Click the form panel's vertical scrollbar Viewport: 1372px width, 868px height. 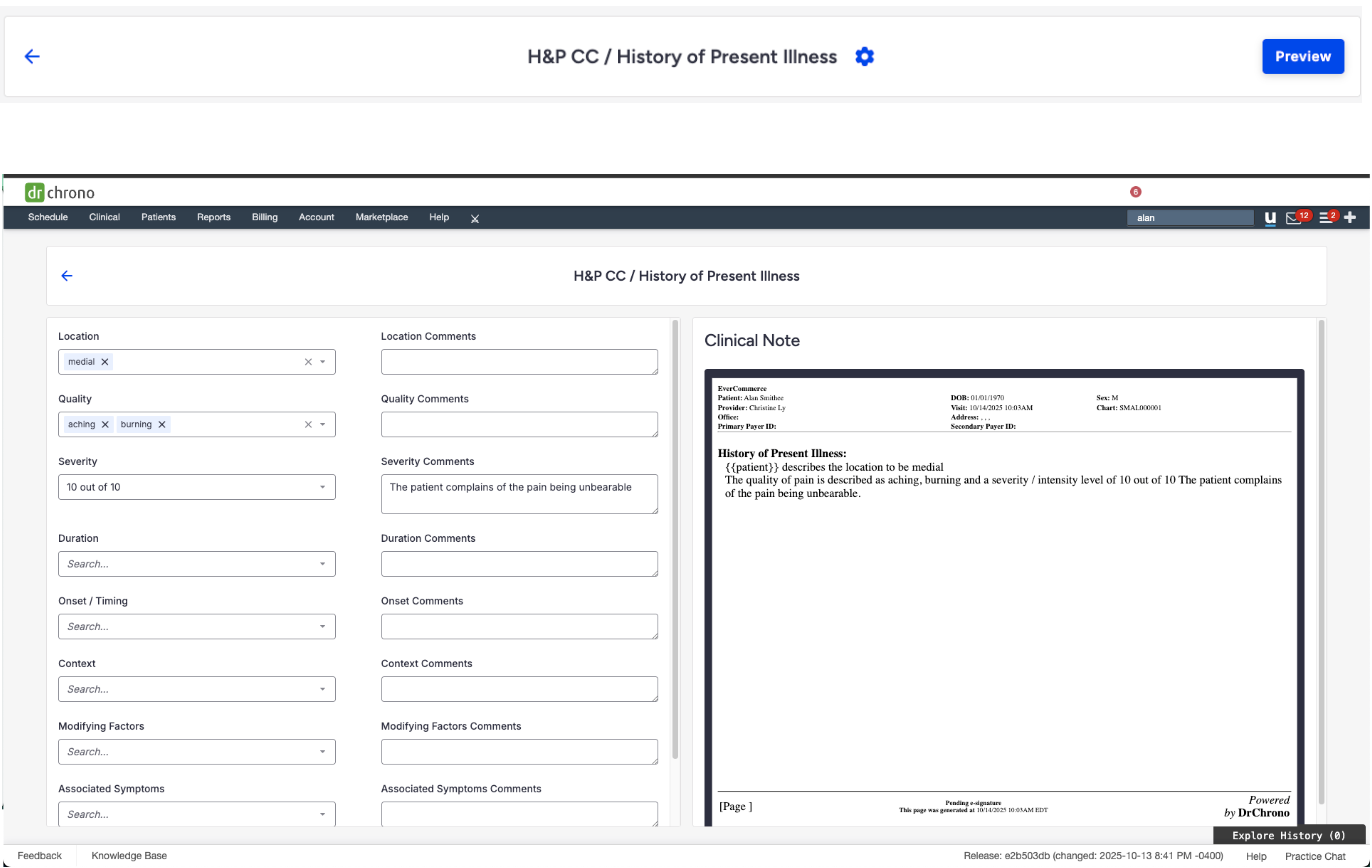coord(675,540)
